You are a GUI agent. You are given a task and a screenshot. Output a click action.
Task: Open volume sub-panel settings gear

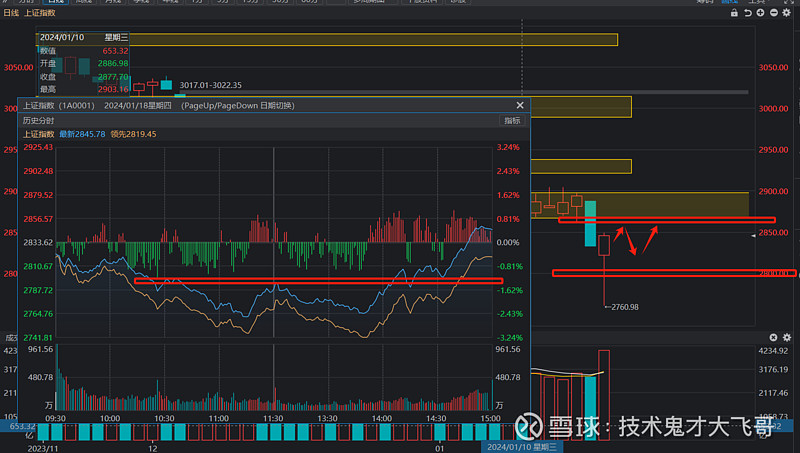pyautogui.click(x=787, y=337)
